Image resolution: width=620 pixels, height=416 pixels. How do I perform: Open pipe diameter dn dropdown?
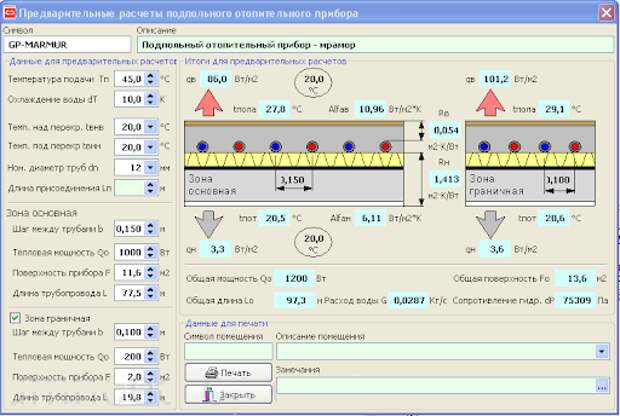tap(150, 168)
